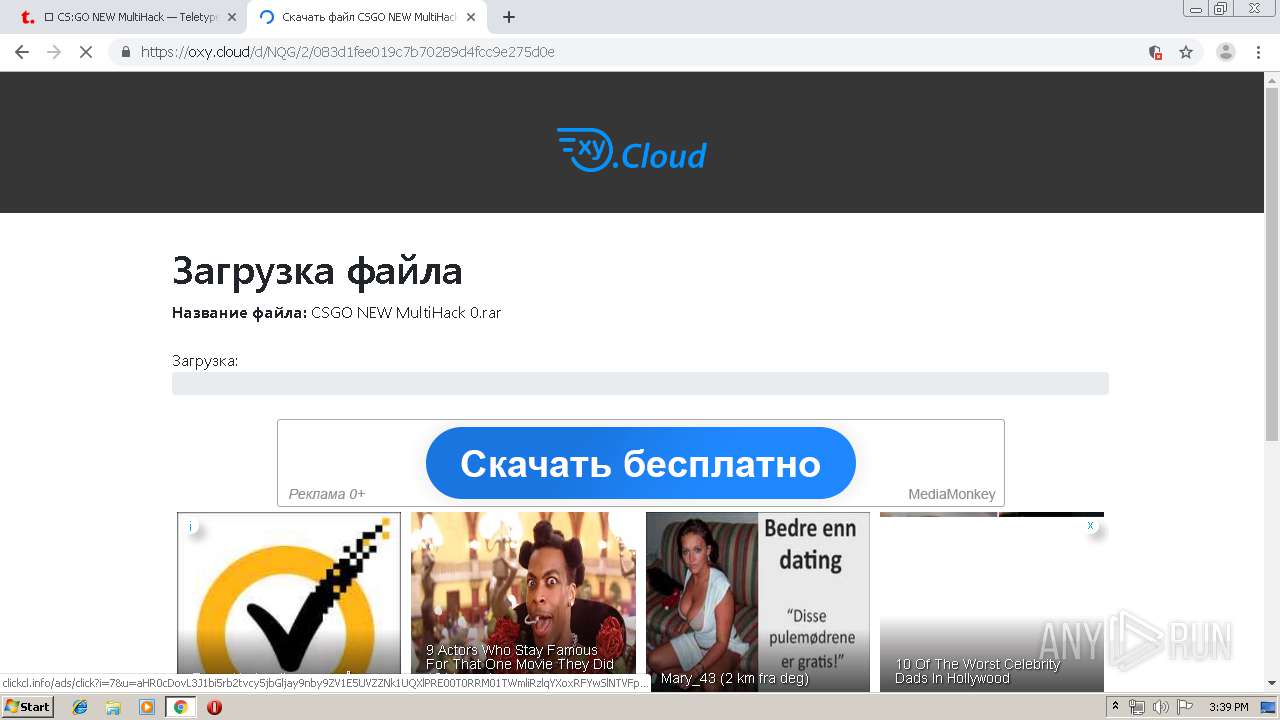Click the 3:39 PM clock

click(x=1228, y=707)
